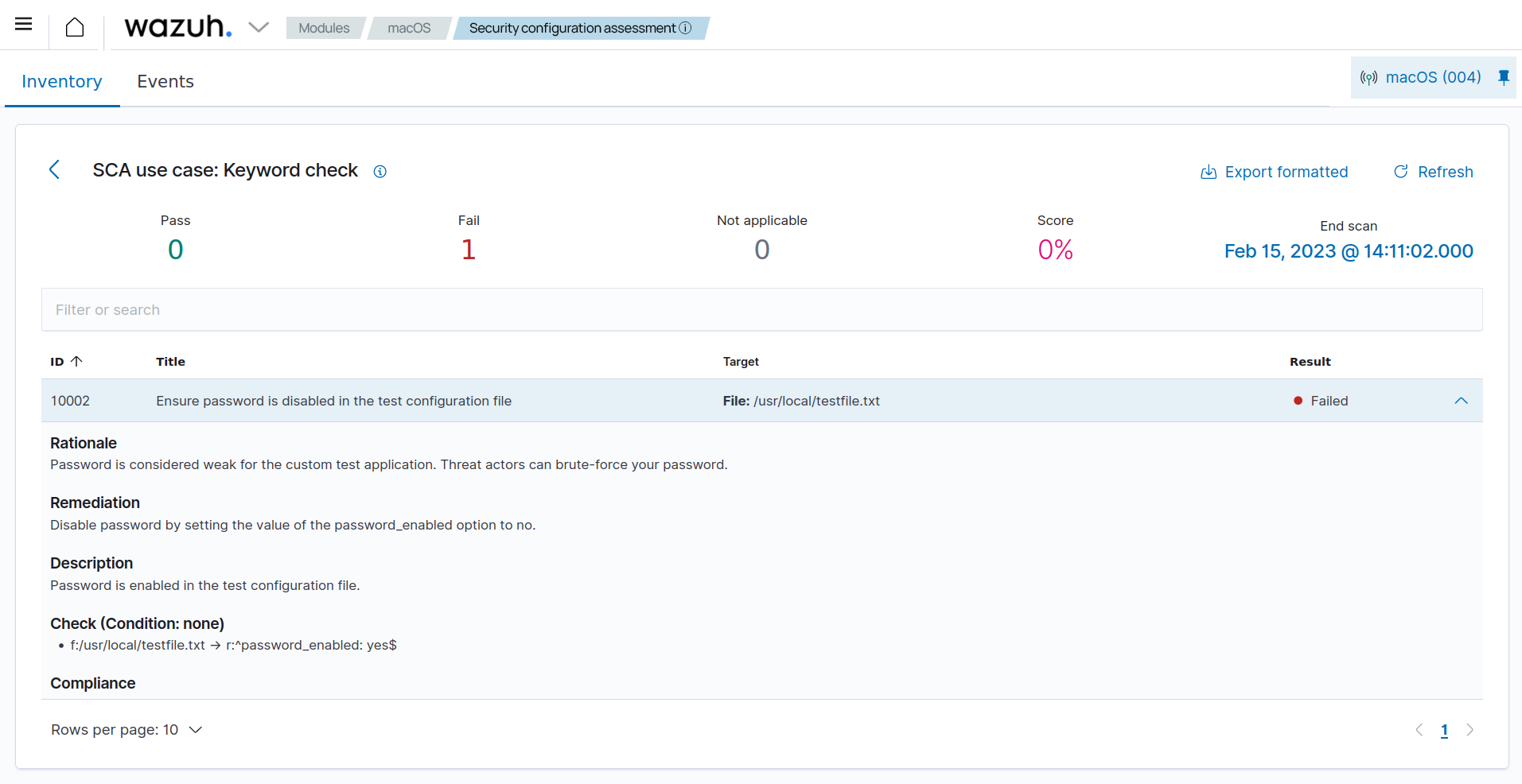Go to the home icon
The width and height of the screenshot is (1522, 784).
[x=75, y=27]
